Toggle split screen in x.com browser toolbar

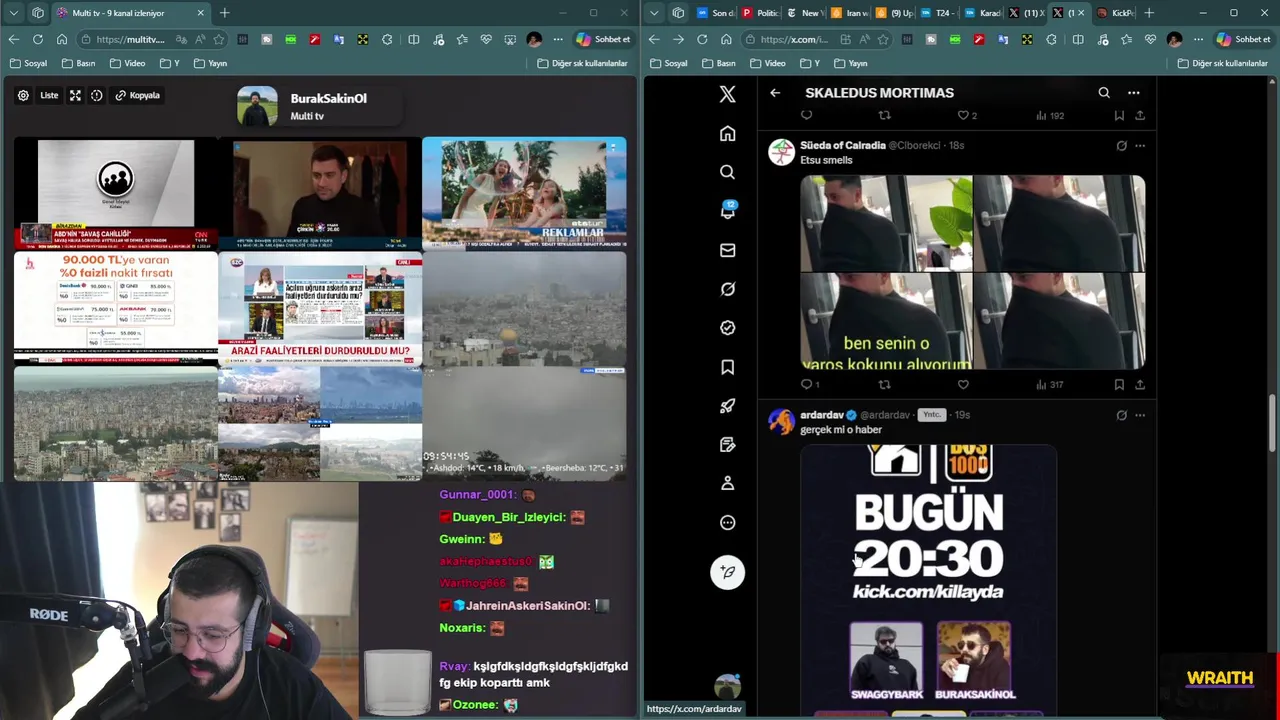[1078, 39]
